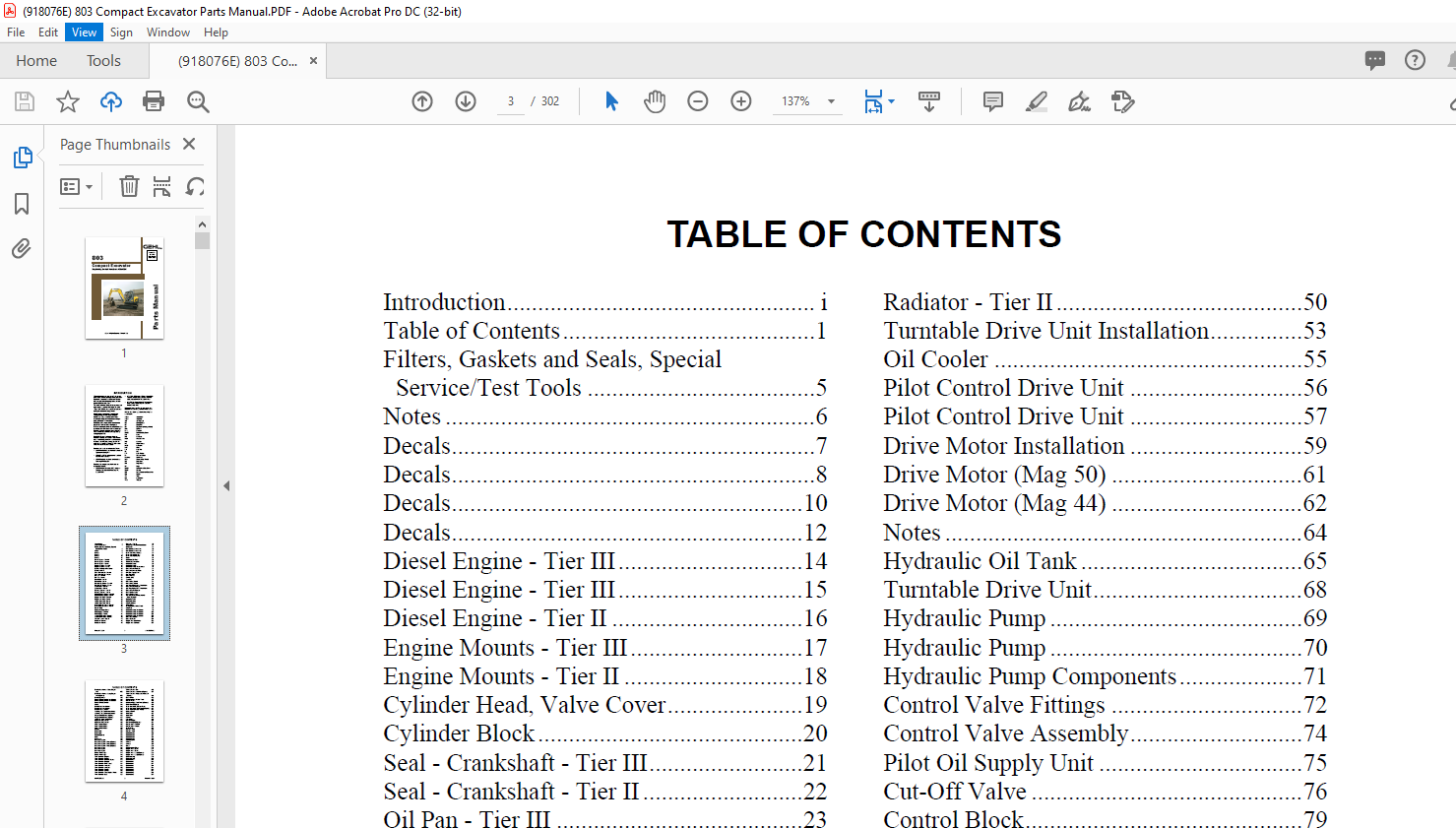Viewport: 1456px width, 828px height.
Task: Open the Bookmarks pane
Action: click(22, 204)
